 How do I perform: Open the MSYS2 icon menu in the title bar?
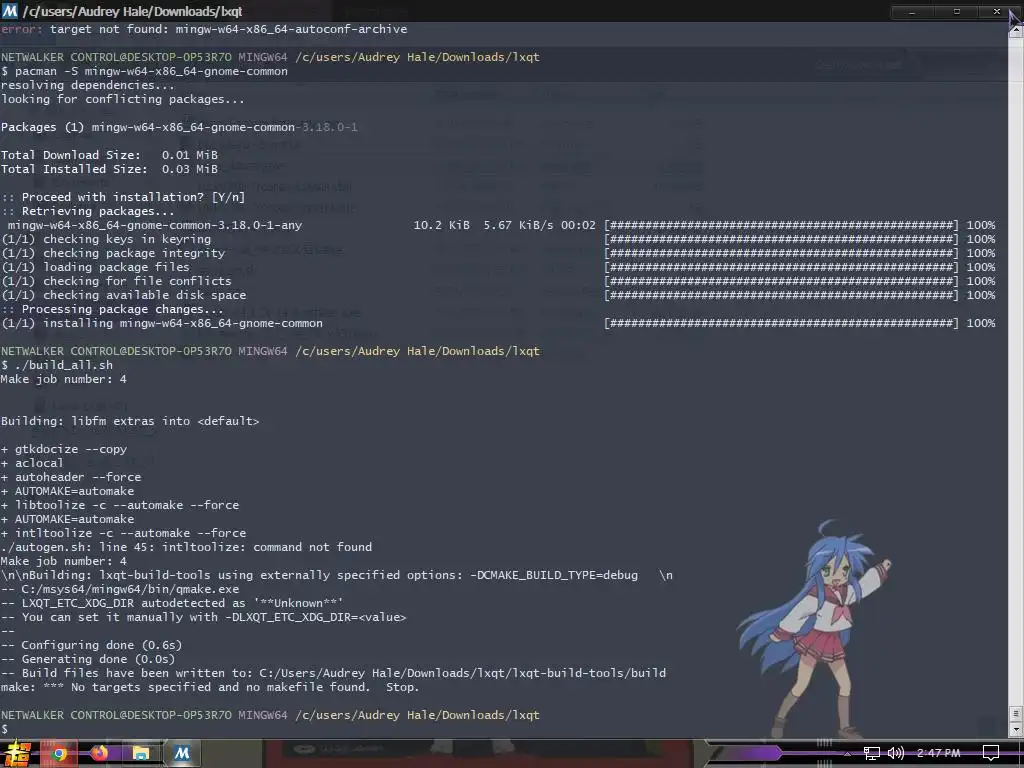click(x=10, y=10)
